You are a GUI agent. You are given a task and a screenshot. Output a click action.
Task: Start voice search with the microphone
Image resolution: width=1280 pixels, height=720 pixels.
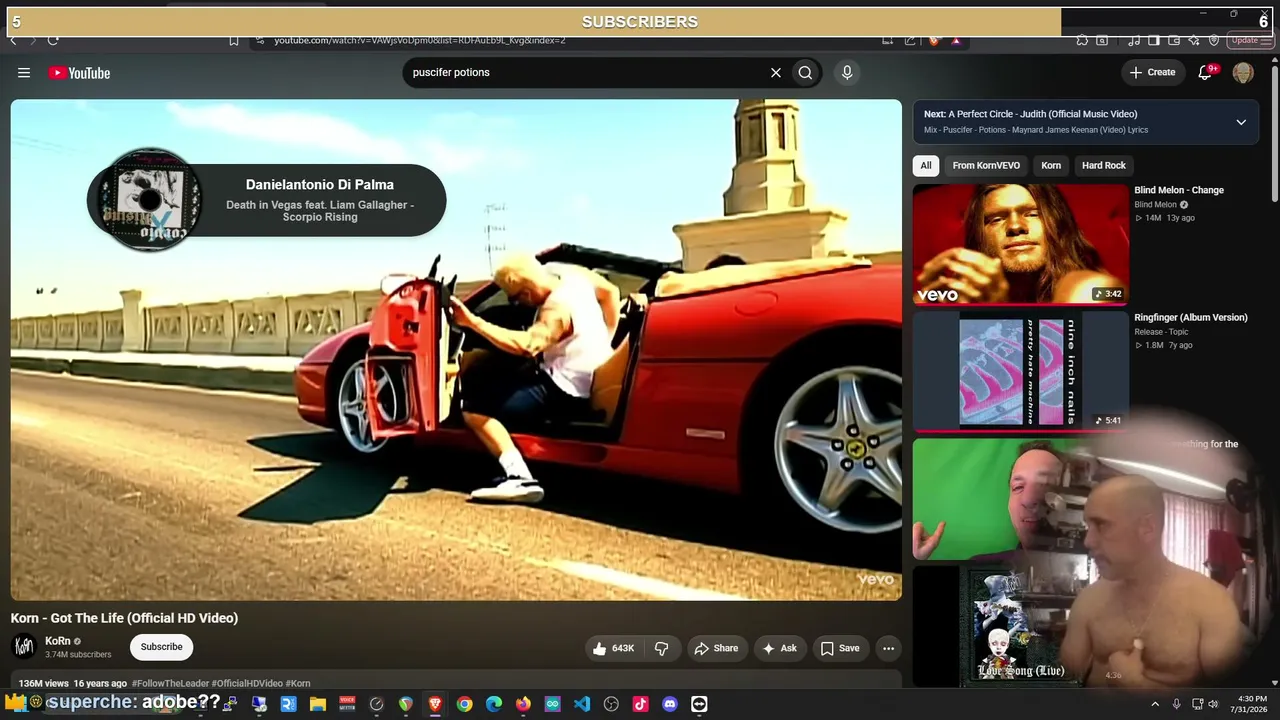tap(847, 72)
